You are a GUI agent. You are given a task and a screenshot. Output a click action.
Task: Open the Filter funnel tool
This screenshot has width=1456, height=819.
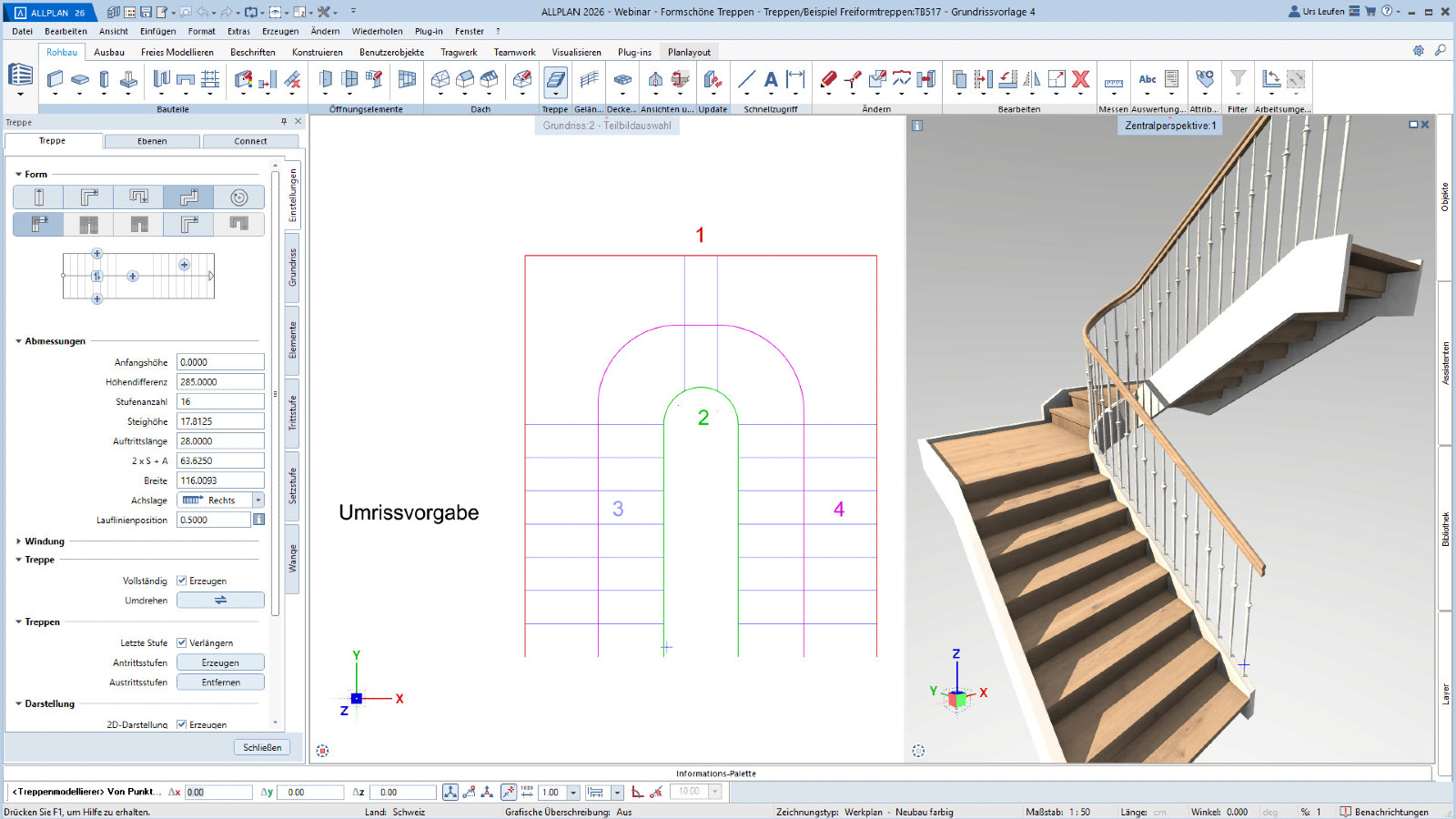[1238, 80]
